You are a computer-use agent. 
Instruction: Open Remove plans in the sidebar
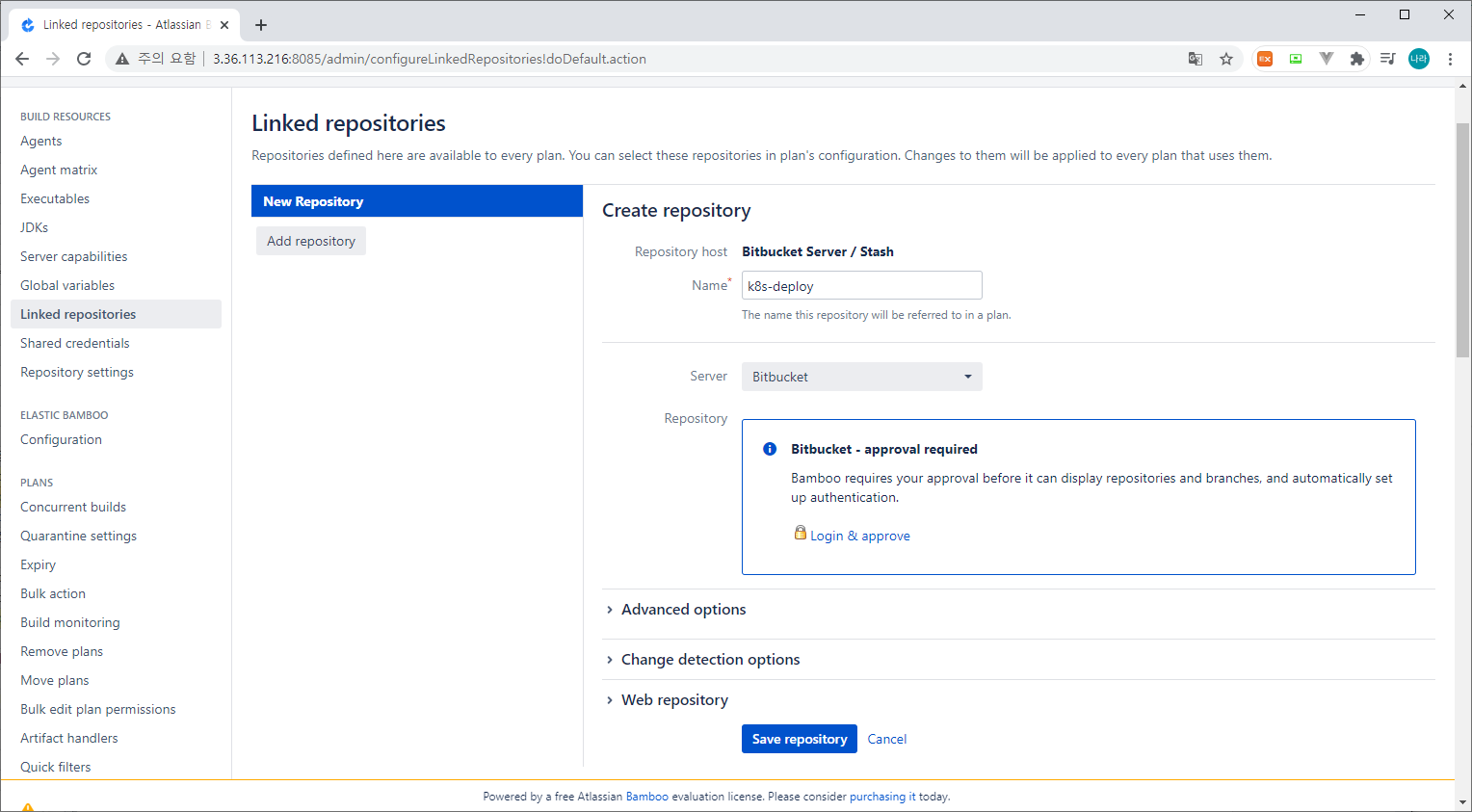click(62, 651)
